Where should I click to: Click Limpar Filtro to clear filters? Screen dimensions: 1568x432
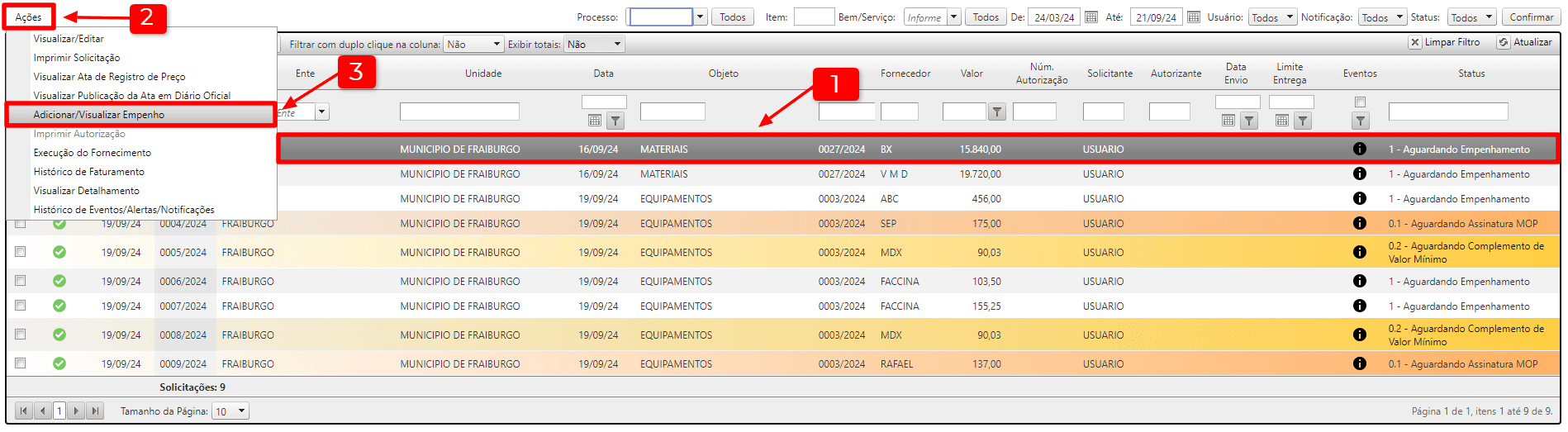coord(1445,42)
